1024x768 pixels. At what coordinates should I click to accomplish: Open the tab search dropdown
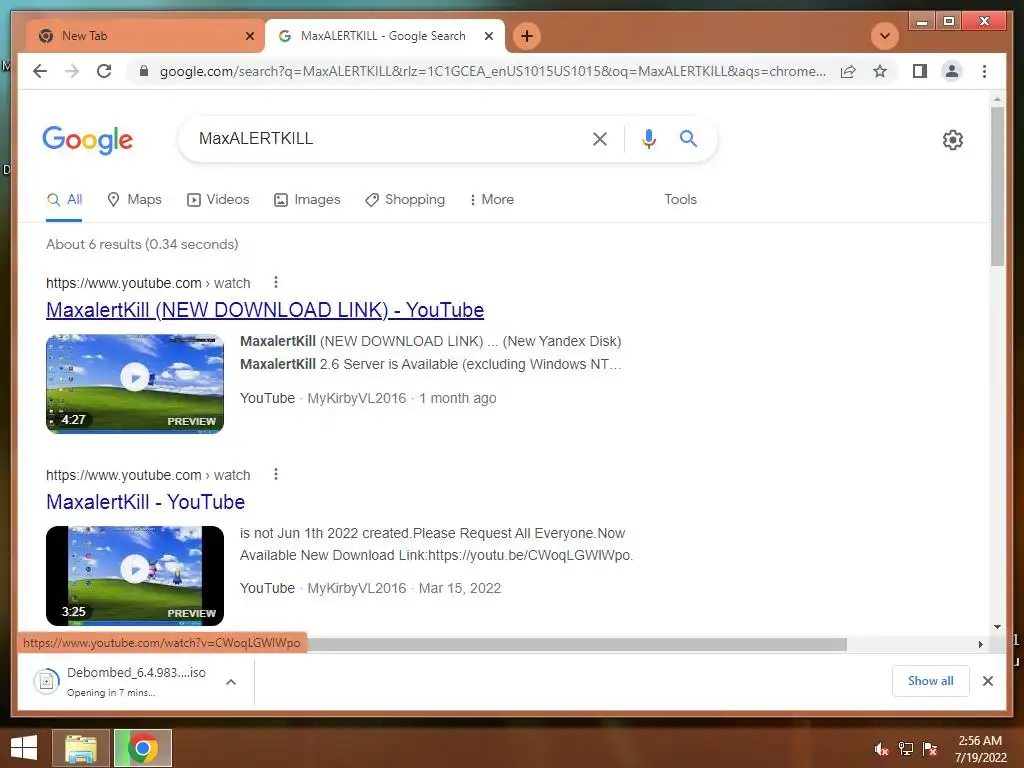(885, 36)
